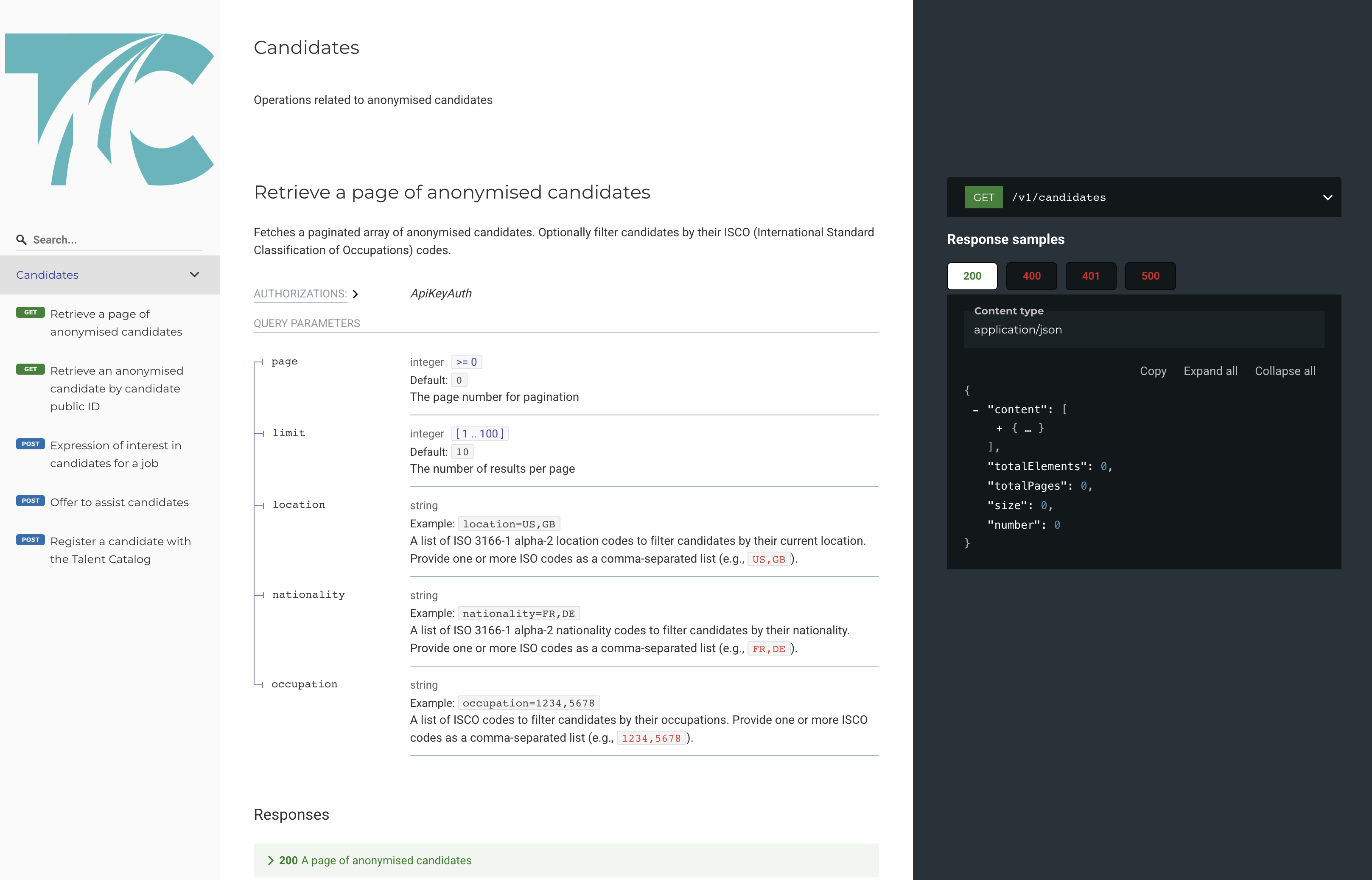
Task: Select the 400 response sample tab
Action: [1032, 276]
